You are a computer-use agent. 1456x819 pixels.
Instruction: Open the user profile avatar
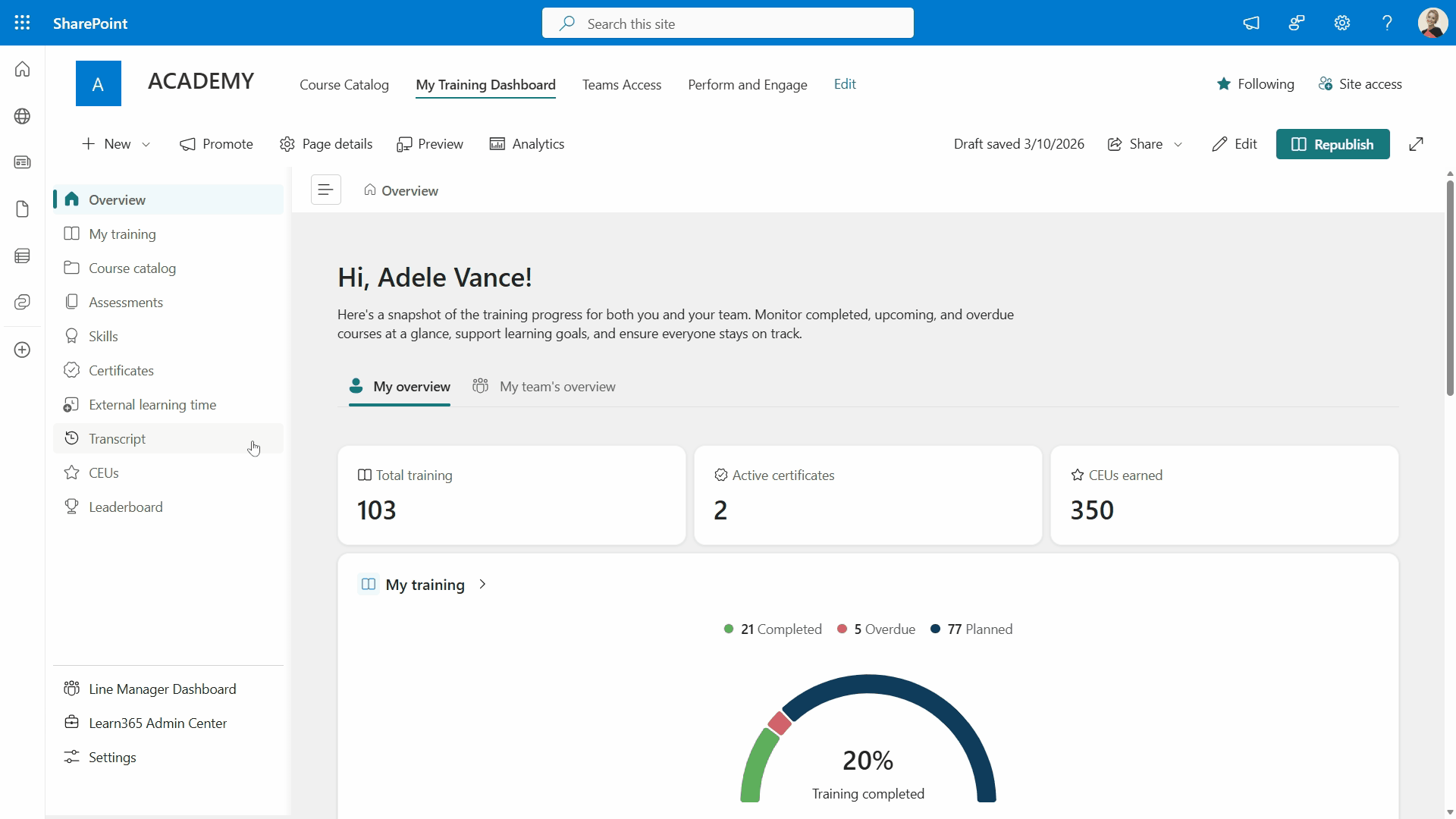pyautogui.click(x=1432, y=23)
